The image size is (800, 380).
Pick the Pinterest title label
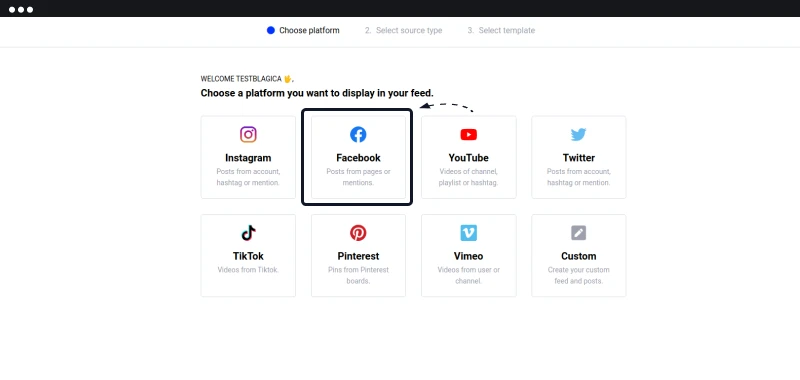coord(358,256)
